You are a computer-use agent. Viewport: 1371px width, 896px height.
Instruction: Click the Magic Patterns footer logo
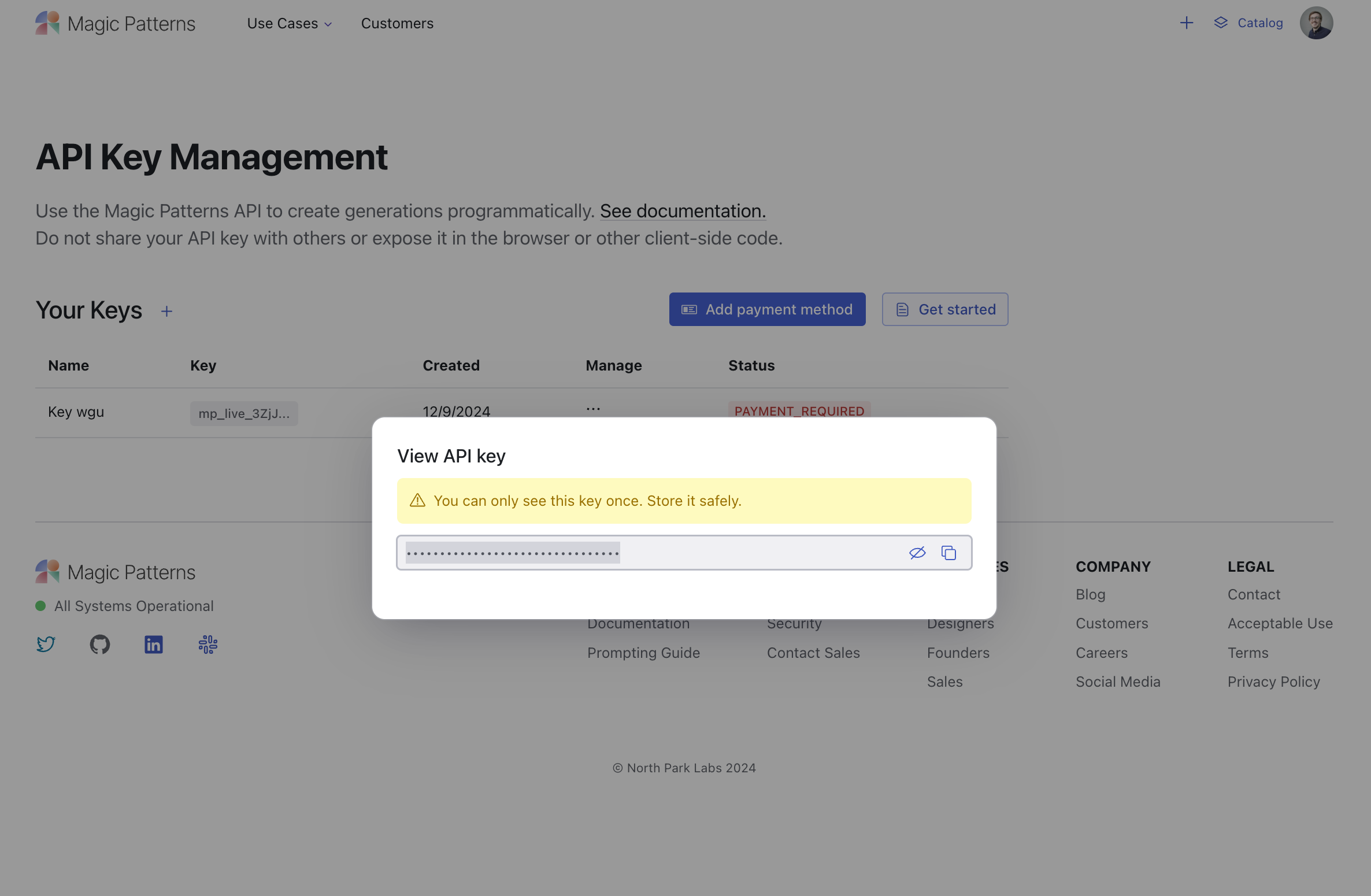coord(115,572)
